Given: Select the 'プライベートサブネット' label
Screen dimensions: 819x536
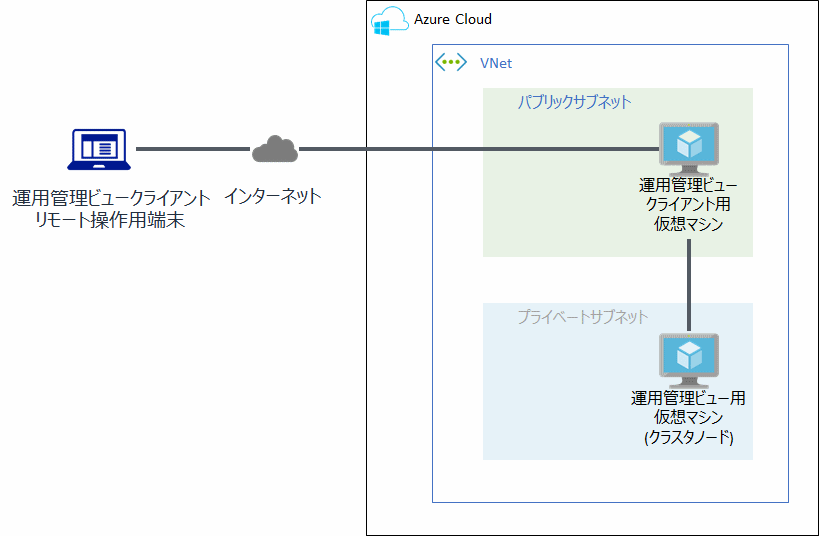Looking at the screenshot, I should tap(583, 317).
